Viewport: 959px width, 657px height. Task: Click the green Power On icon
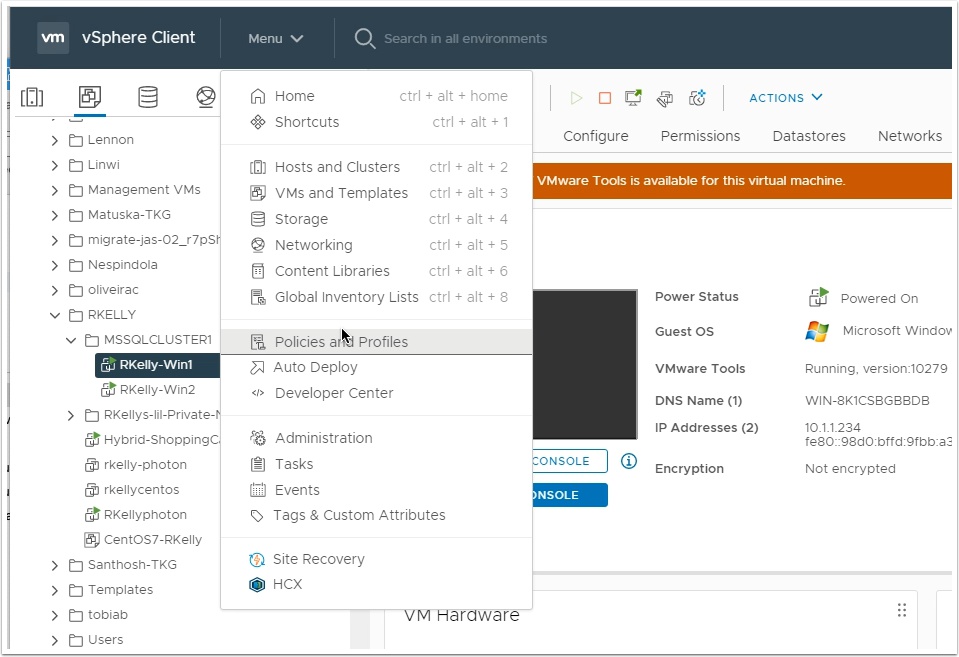coord(576,98)
